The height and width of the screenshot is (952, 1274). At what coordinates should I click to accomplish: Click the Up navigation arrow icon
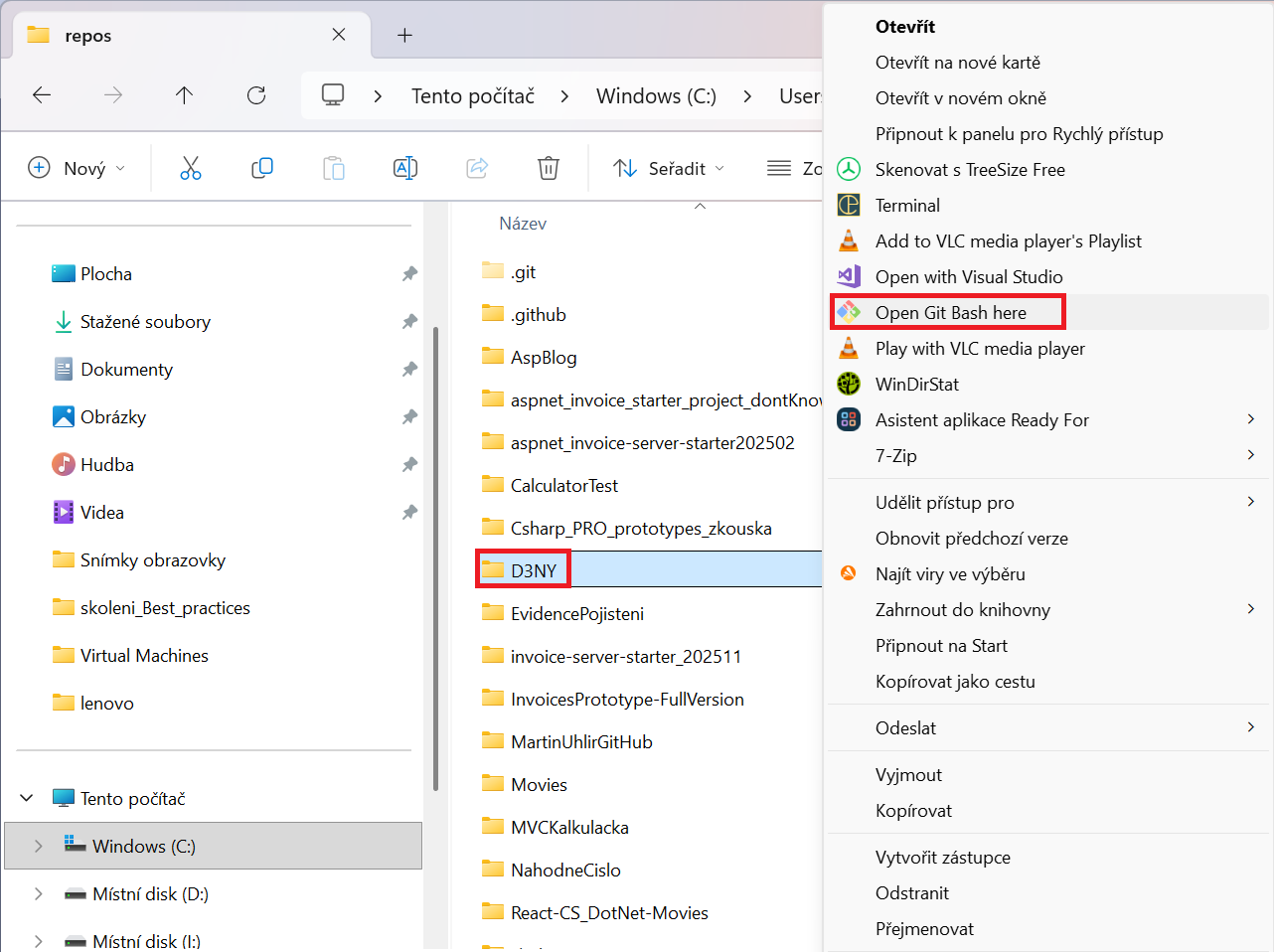(184, 94)
